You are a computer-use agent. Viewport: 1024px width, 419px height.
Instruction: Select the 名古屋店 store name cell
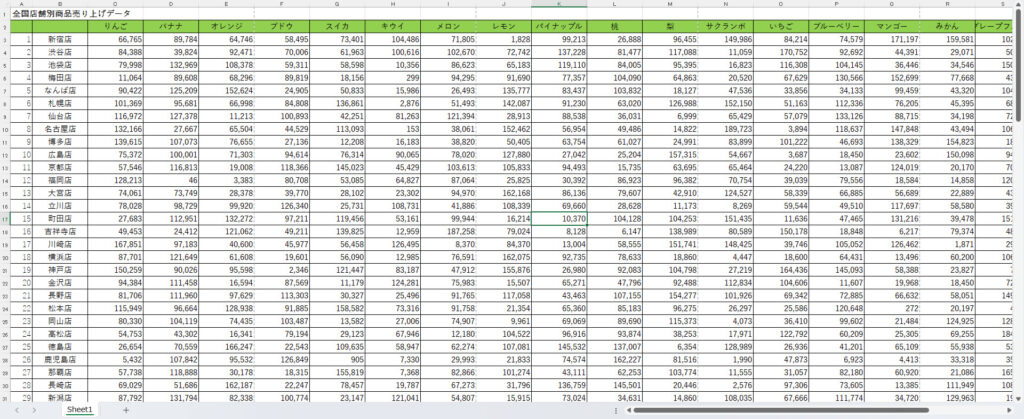pyautogui.click(x=60, y=129)
